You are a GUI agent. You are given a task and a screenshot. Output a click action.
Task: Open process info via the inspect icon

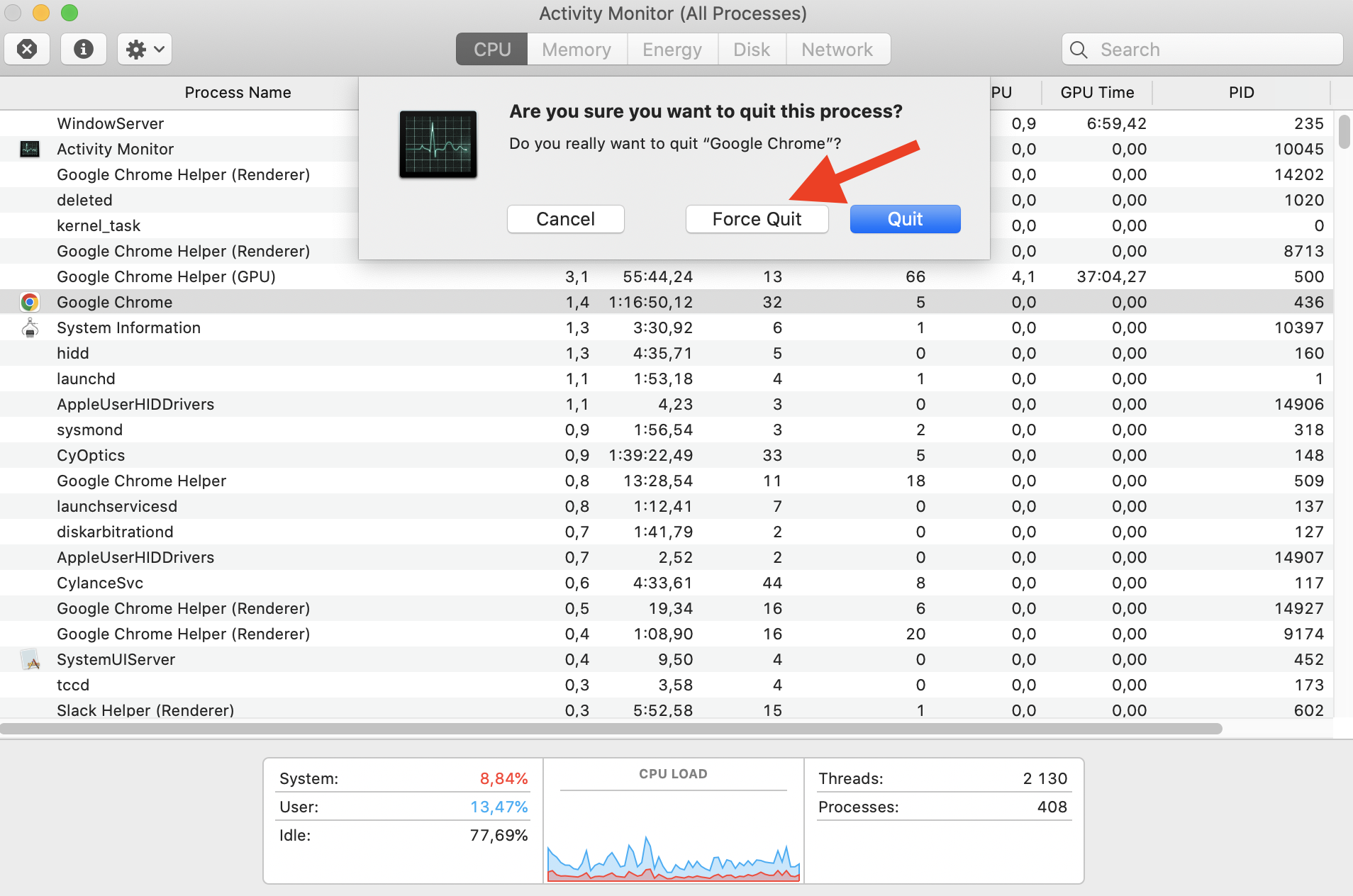(83, 49)
